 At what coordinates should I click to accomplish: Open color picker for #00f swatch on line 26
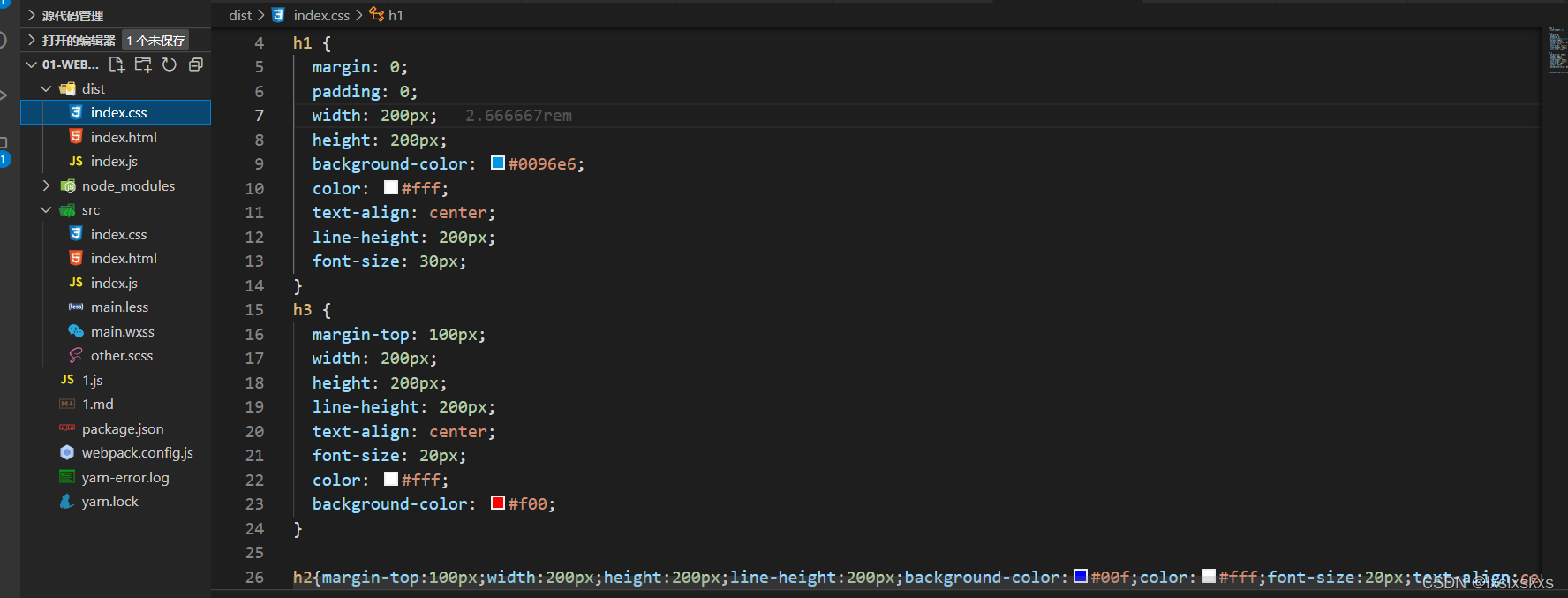[1081, 576]
